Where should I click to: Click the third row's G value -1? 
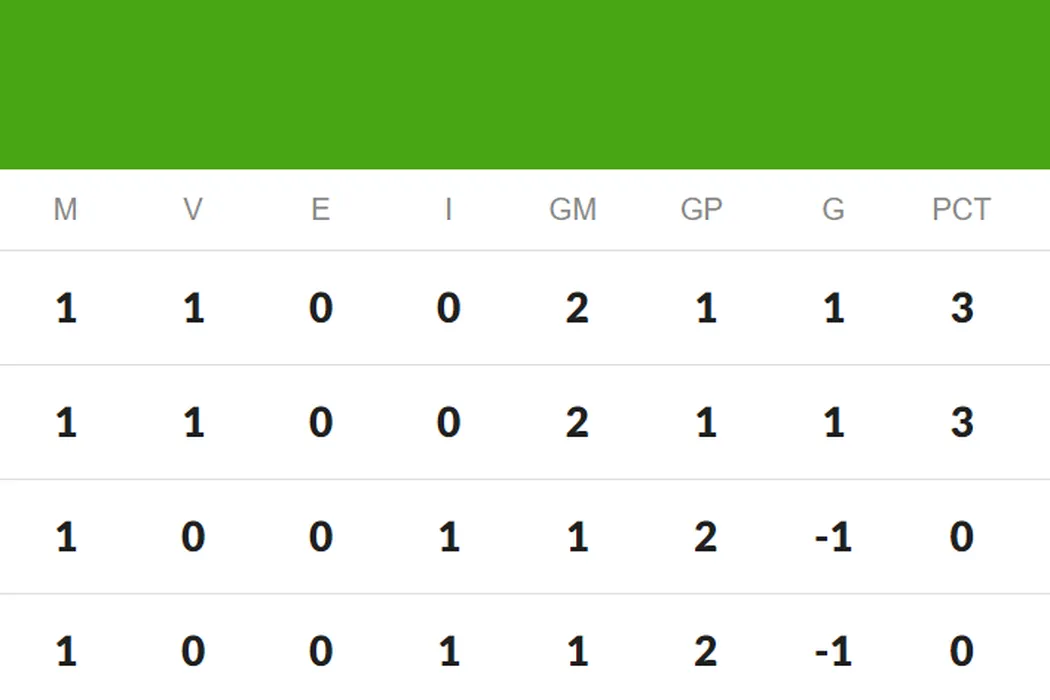(832, 538)
